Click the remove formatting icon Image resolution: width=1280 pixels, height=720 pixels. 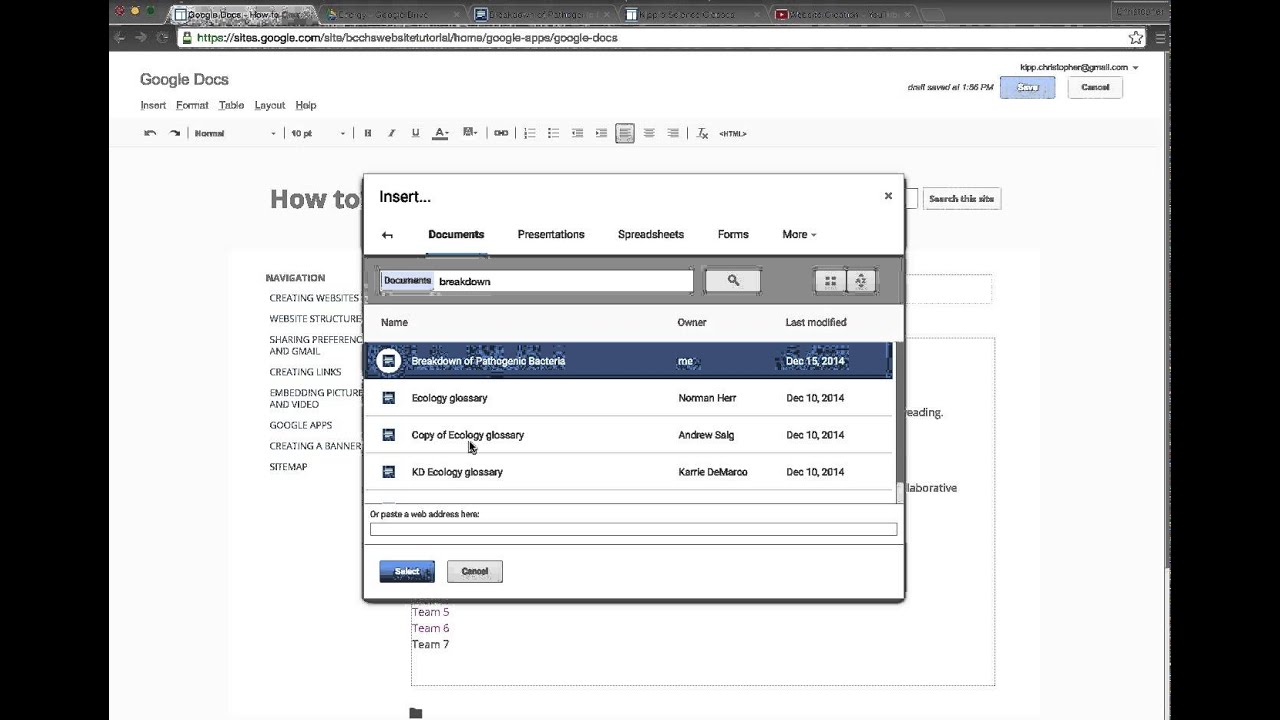702,133
